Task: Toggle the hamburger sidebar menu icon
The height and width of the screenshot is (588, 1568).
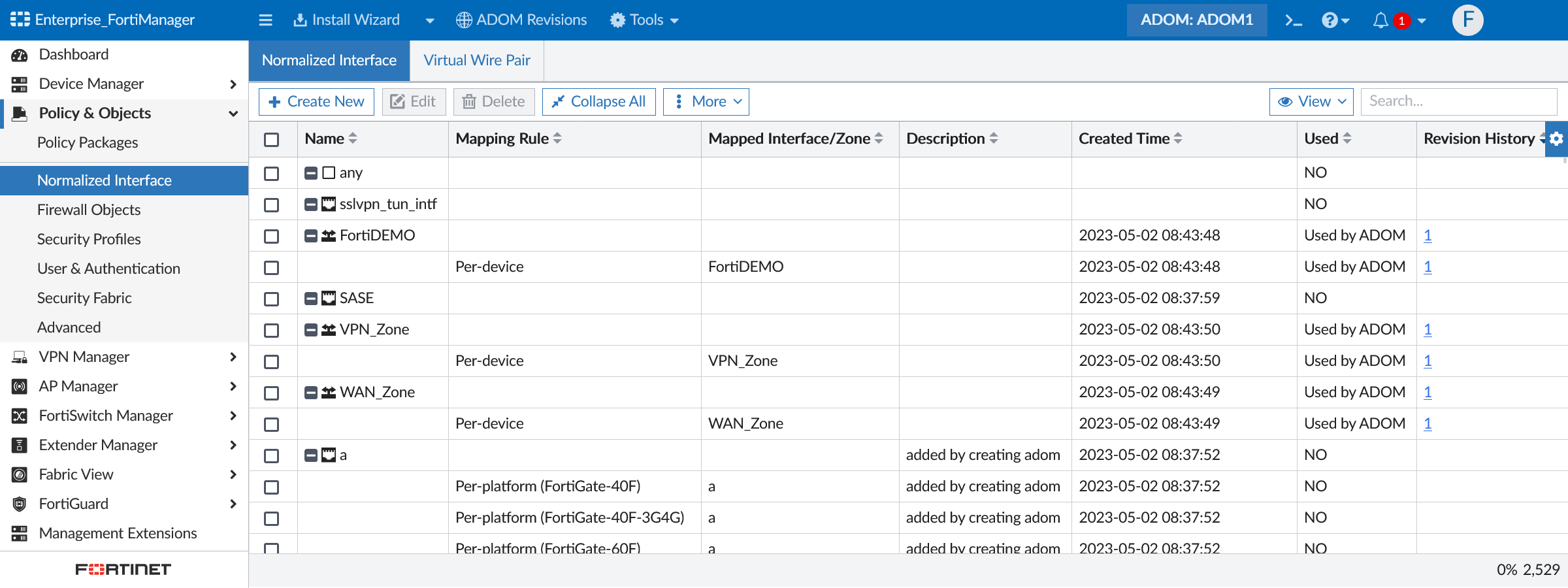Action: [265, 20]
